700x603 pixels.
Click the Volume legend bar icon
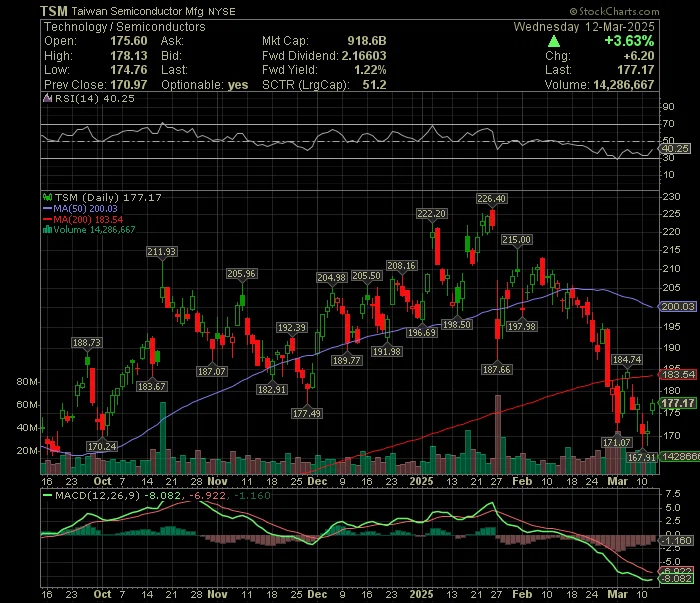pyautogui.click(x=47, y=230)
